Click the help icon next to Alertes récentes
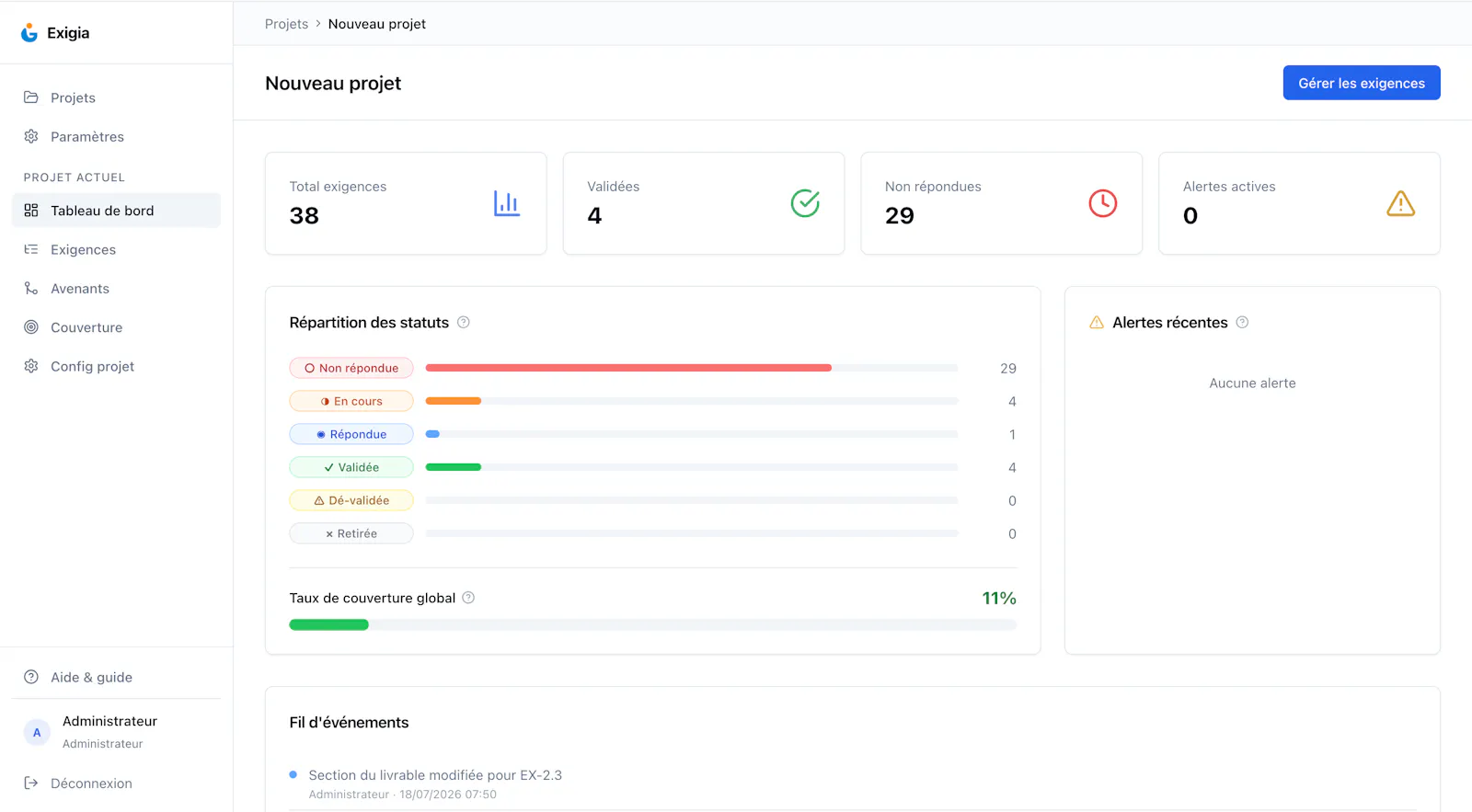 (1242, 323)
